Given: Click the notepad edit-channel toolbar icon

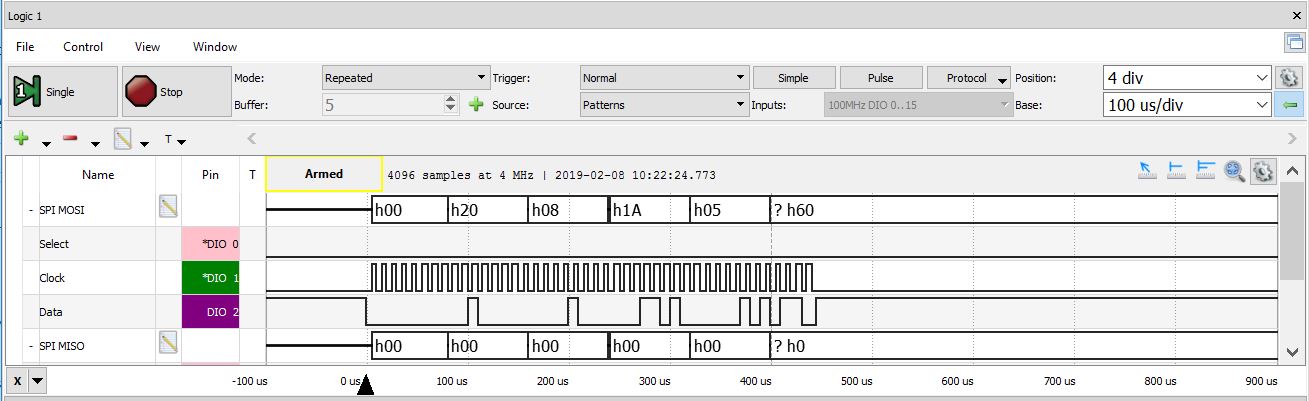Looking at the screenshot, I should tap(123, 139).
